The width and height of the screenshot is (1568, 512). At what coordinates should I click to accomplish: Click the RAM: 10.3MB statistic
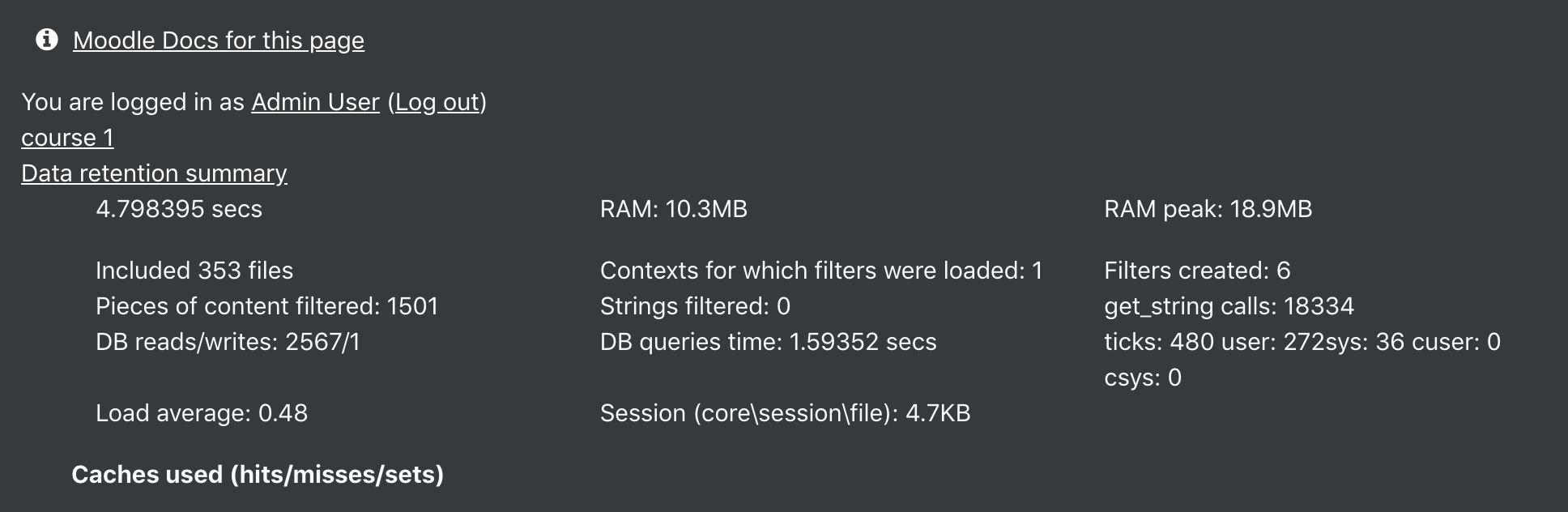pyautogui.click(x=674, y=209)
